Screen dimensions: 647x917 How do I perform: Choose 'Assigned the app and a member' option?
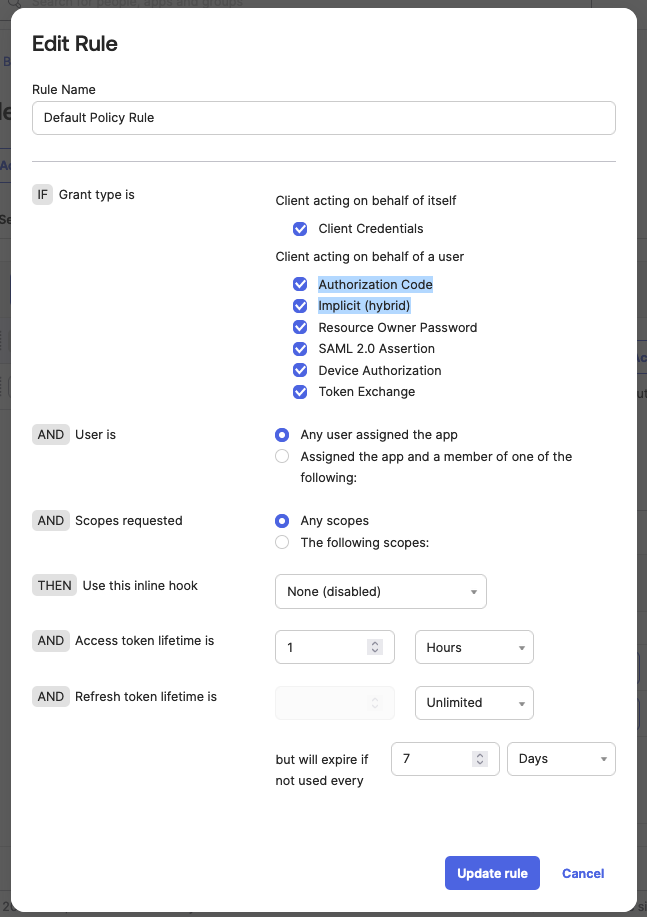(282, 457)
